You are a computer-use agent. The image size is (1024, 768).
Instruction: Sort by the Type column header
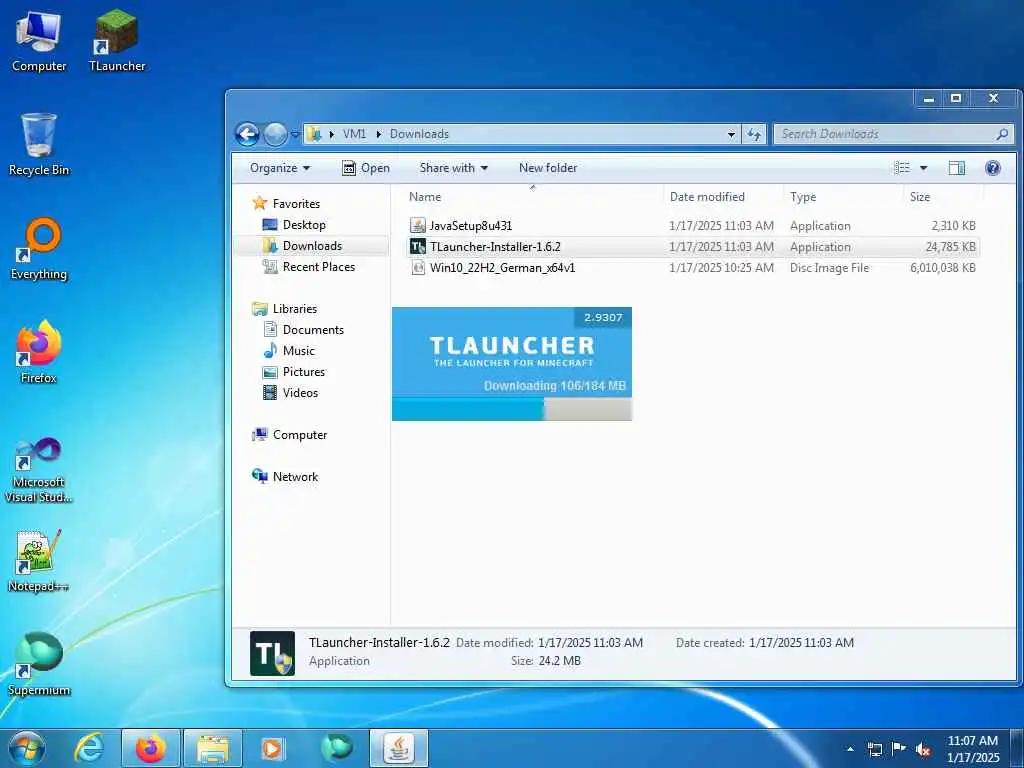803,197
